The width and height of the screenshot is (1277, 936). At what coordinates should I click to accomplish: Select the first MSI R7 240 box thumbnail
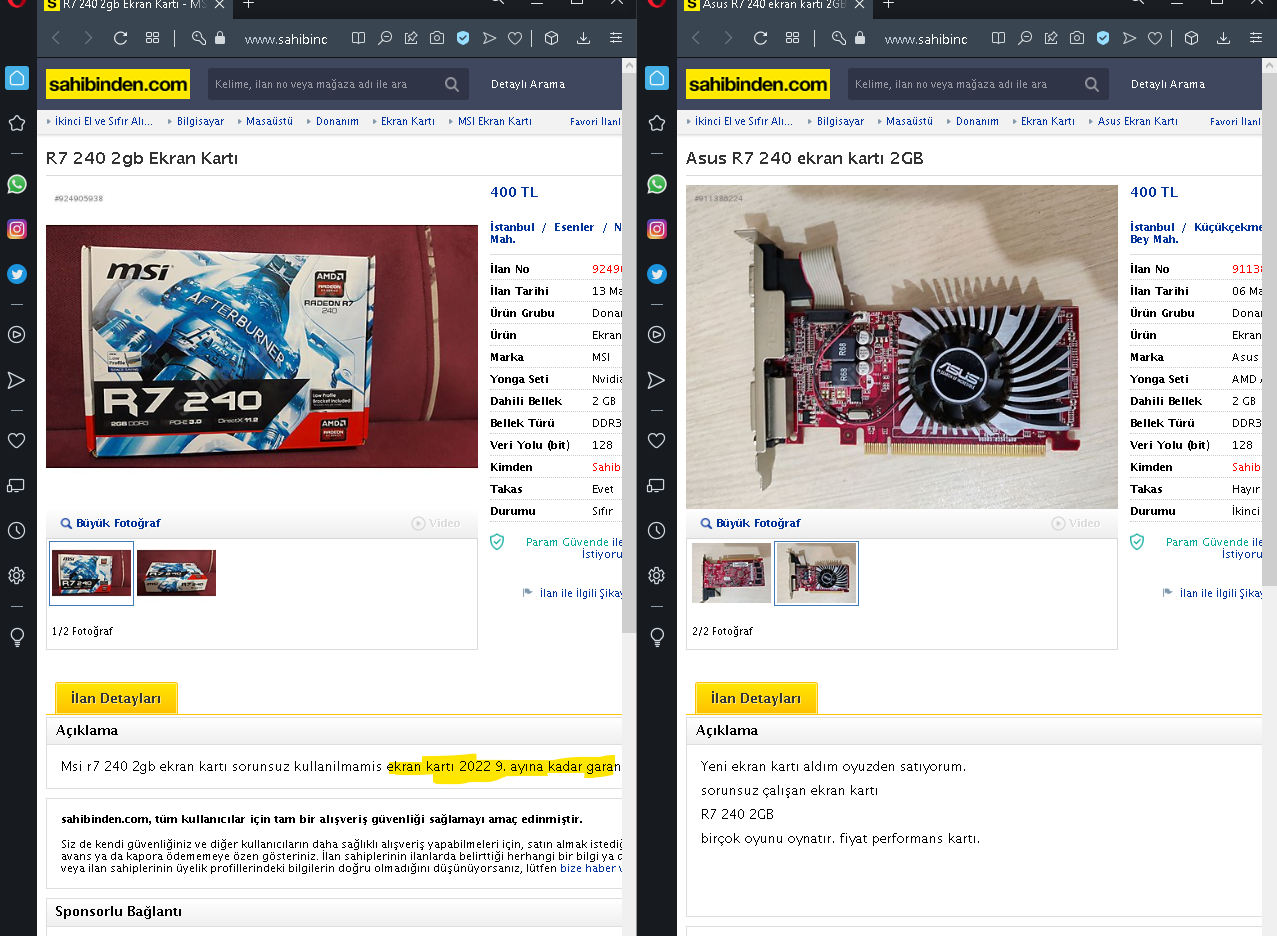[x=91, y=573]
